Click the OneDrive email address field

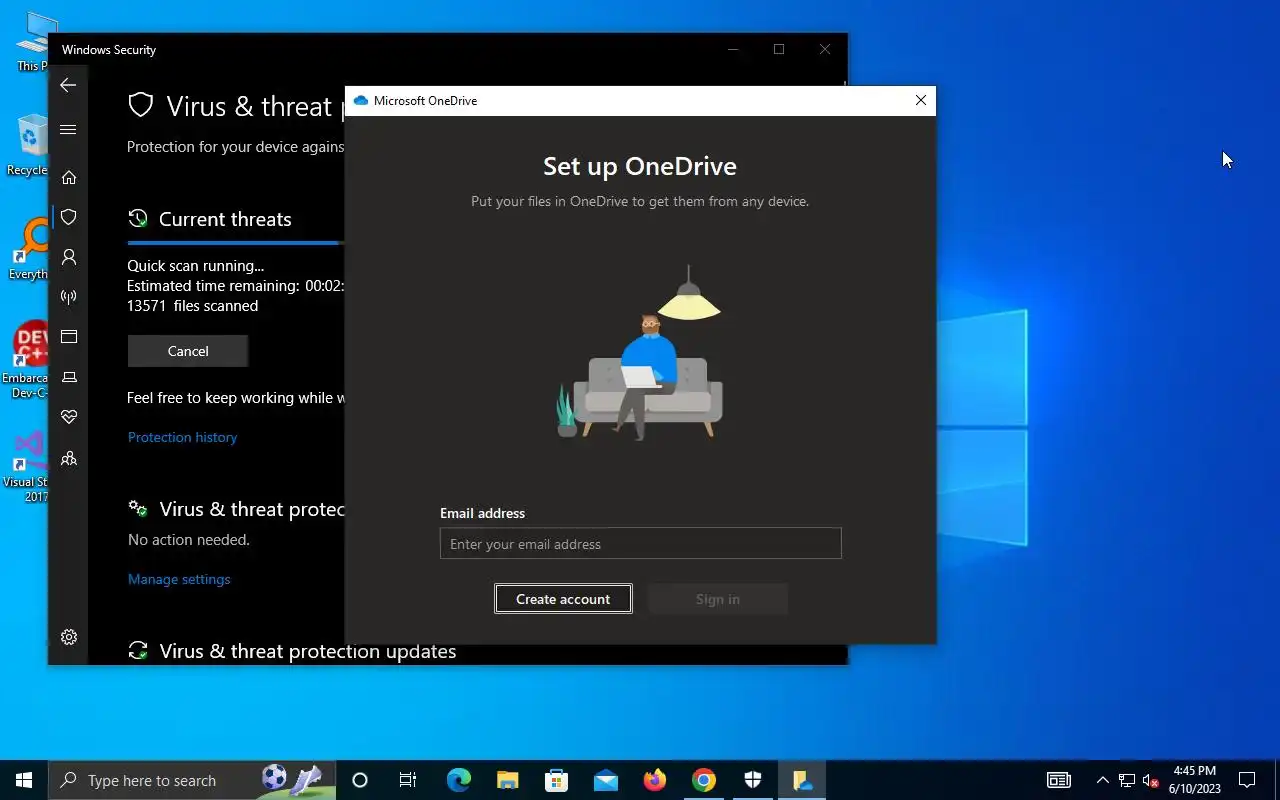pos(640,544)
